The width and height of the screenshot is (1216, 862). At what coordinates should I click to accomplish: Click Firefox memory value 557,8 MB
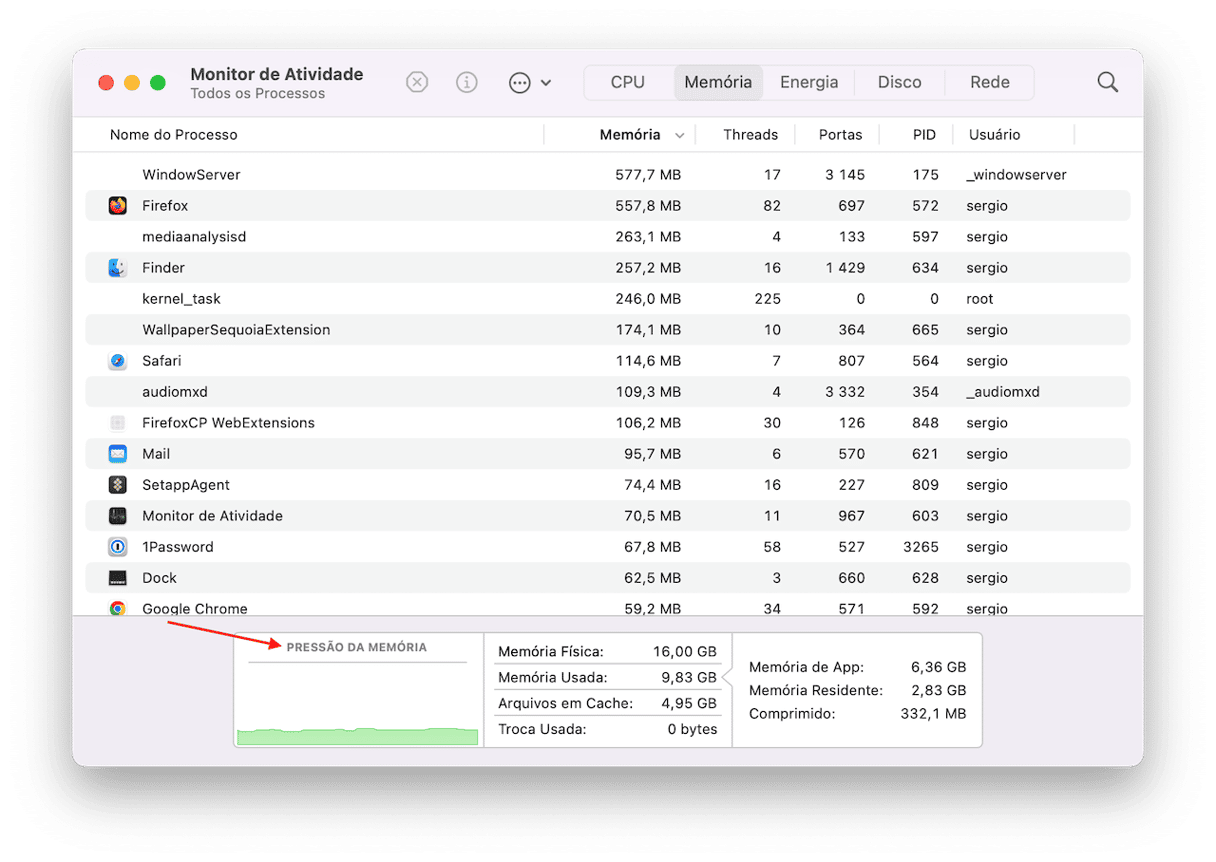648,206
